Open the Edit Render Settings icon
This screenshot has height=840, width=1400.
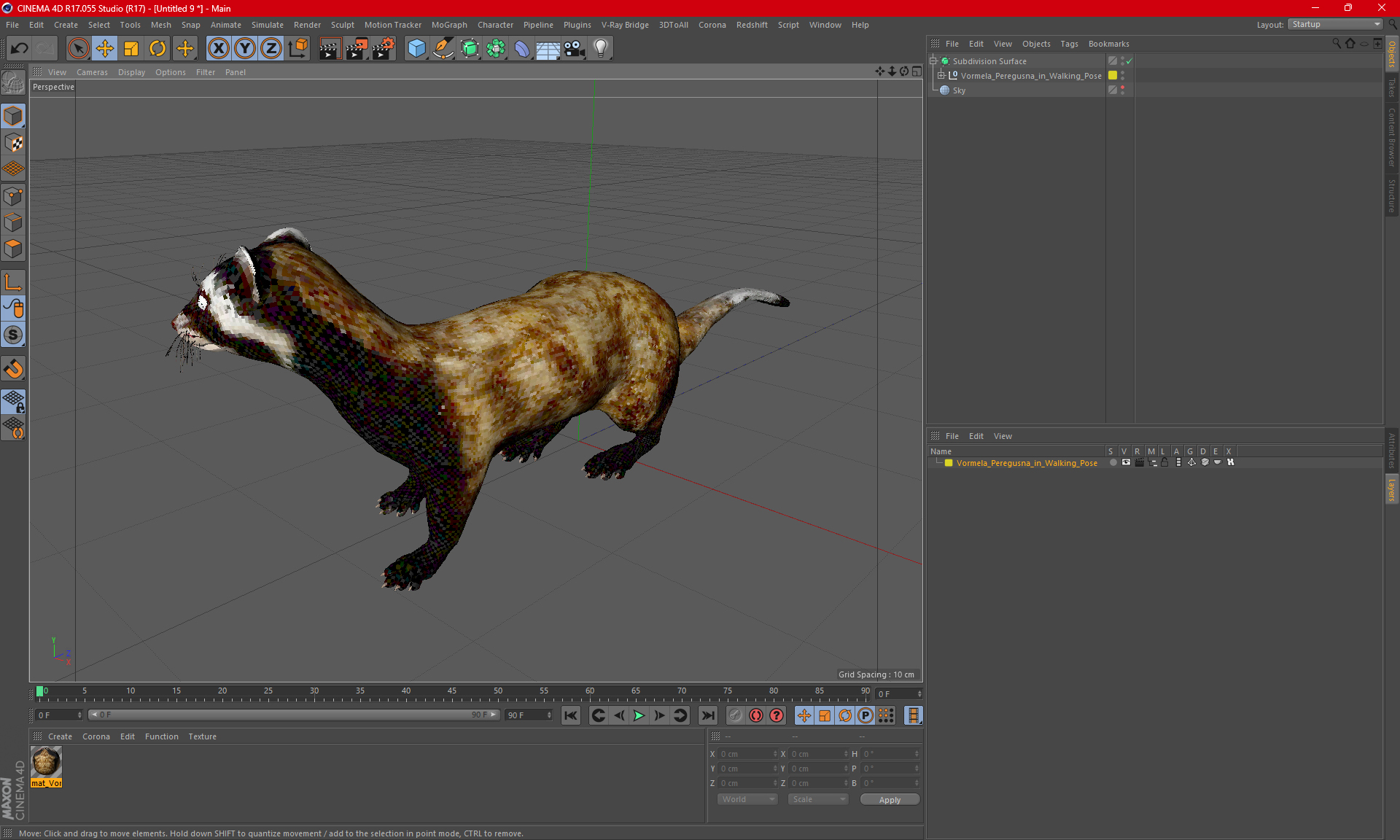384,49
